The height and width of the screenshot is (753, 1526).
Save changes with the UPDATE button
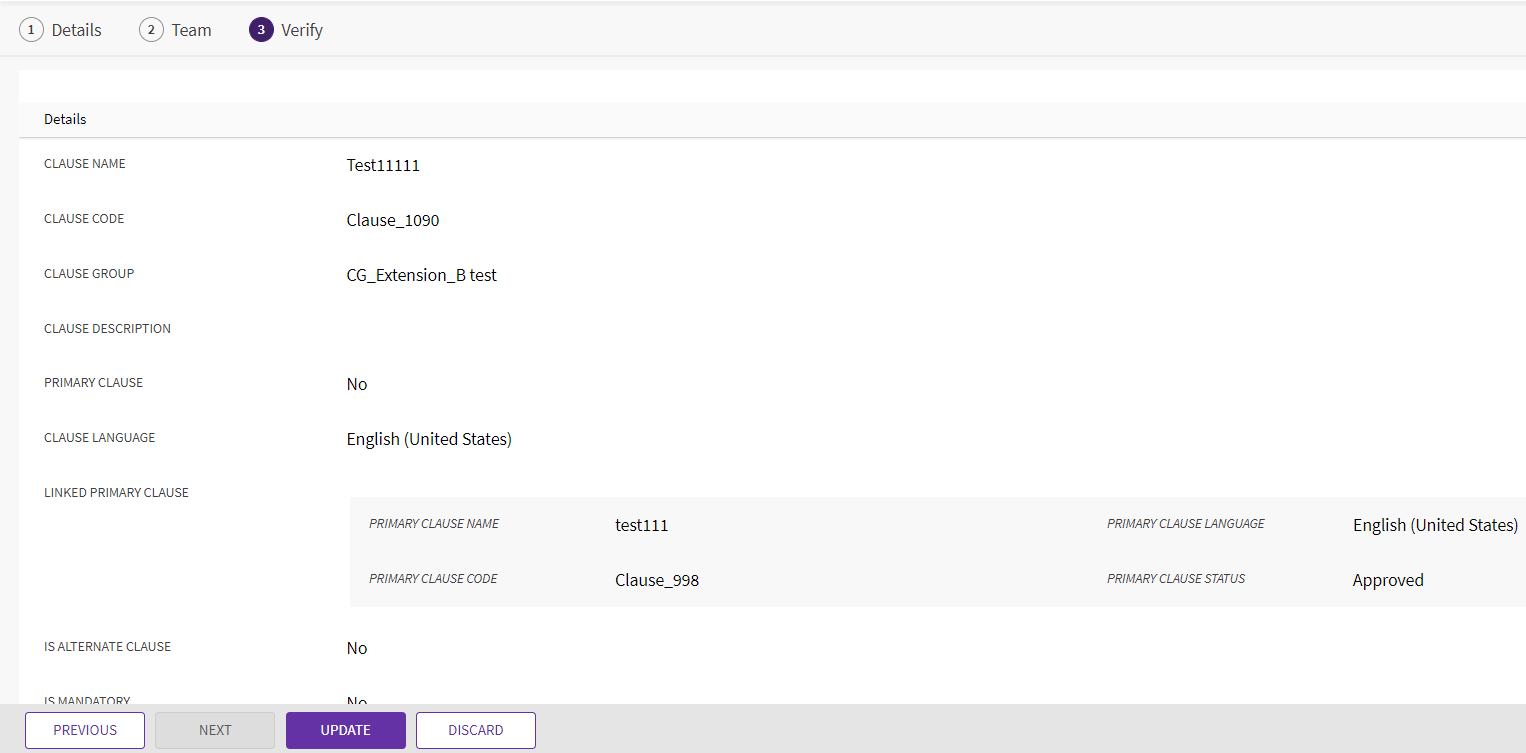345,730
